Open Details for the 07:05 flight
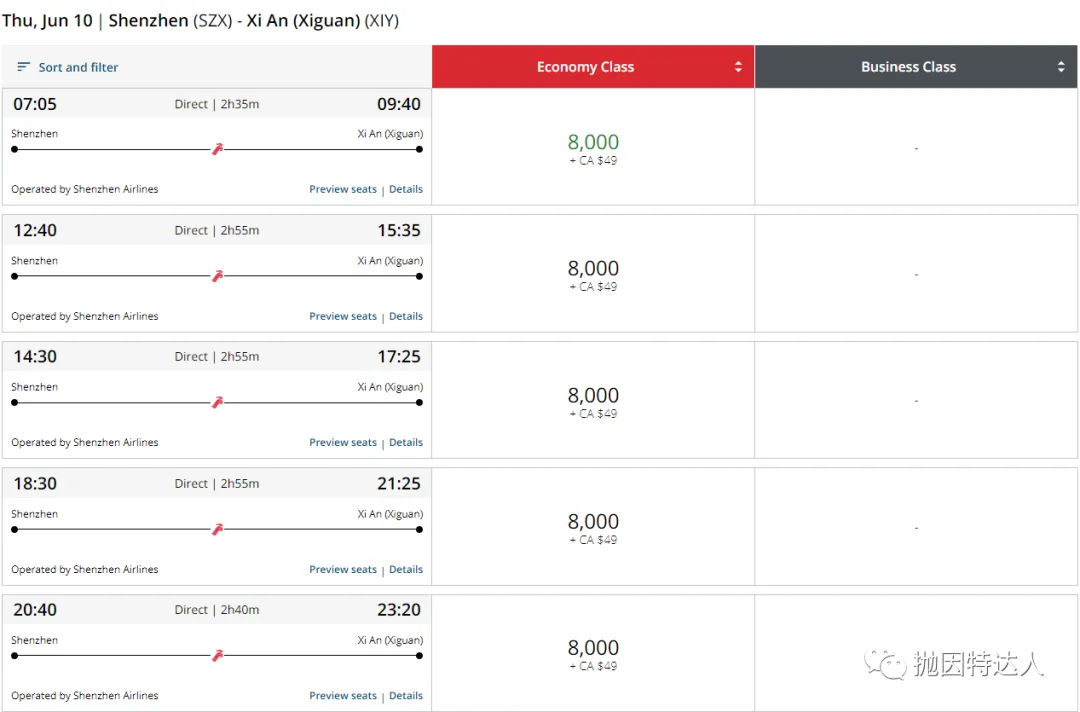 click(x=406, y=189)
